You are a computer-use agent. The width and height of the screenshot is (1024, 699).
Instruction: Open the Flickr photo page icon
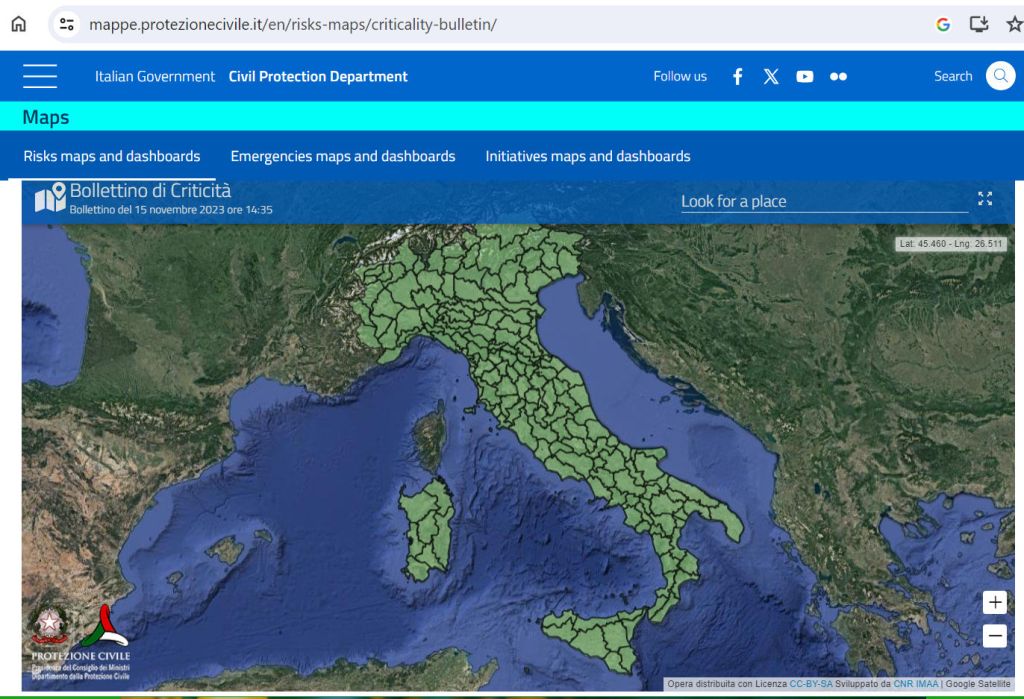838,77
